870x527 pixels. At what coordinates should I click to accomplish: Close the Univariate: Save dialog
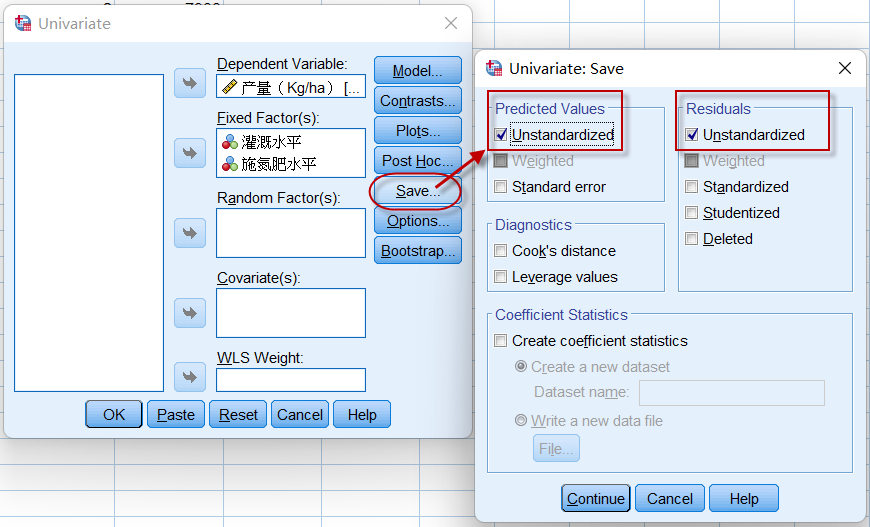(845, 68)
